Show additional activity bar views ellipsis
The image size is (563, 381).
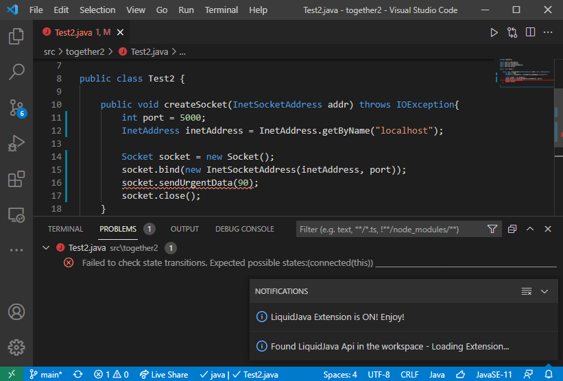coord(16,250)
